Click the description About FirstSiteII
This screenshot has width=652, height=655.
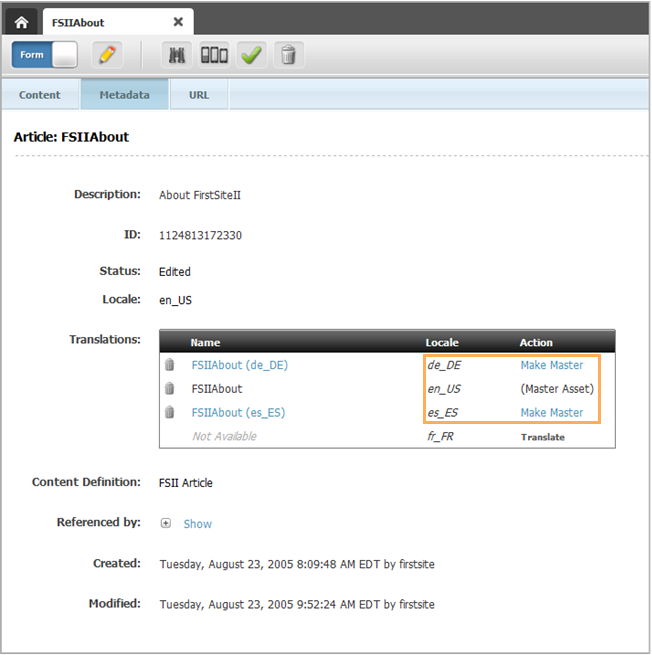200,195
